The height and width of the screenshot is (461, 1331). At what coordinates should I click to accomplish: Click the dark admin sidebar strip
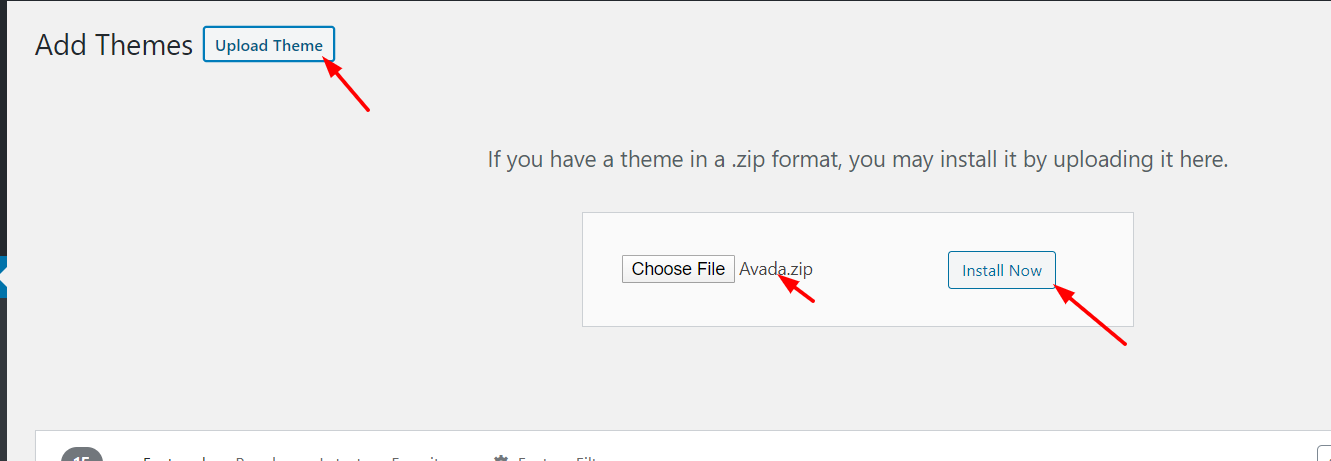(3, 230)
